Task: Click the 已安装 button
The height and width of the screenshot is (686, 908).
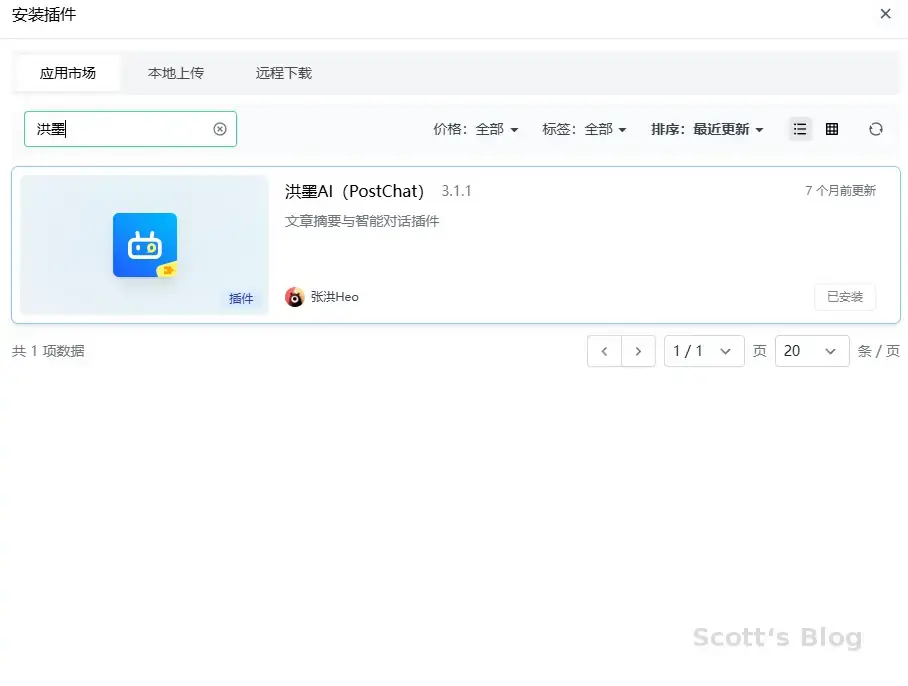Action: [845, 297]
